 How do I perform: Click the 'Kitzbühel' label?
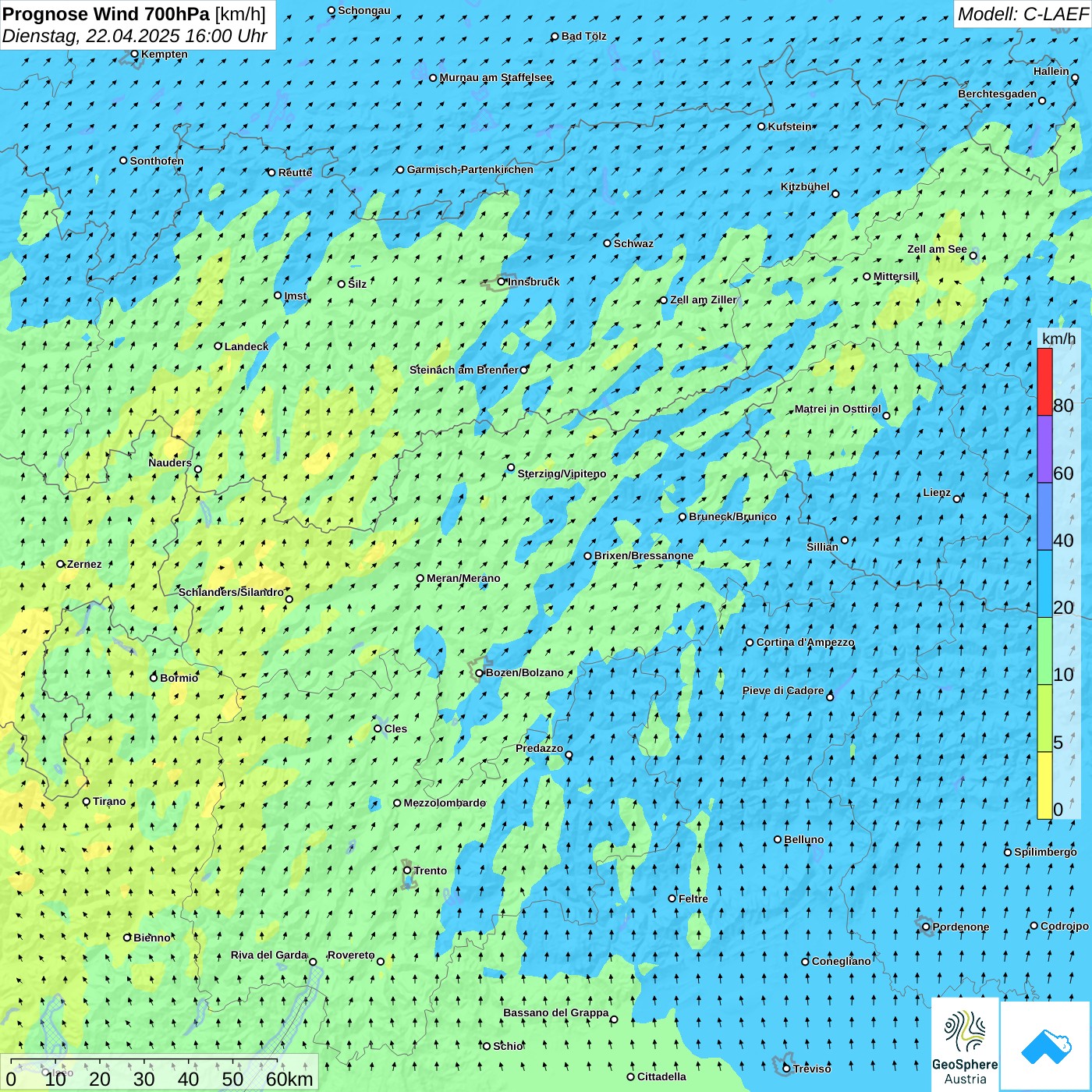[x=805, y=186]
